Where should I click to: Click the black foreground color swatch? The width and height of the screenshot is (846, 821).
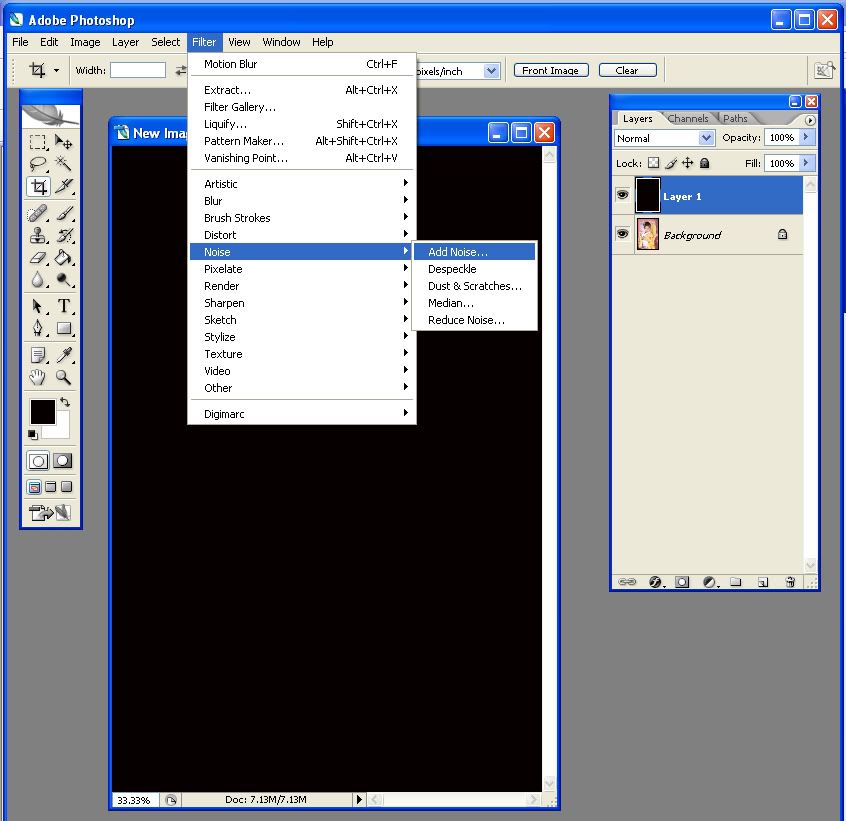pos(42,411)
